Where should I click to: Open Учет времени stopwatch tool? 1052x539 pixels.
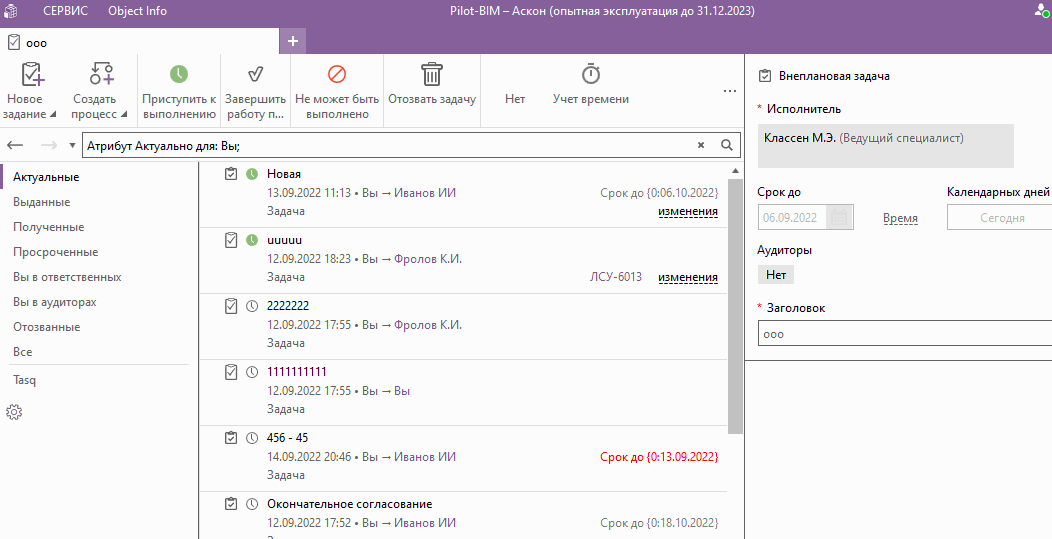coord(591,75)
